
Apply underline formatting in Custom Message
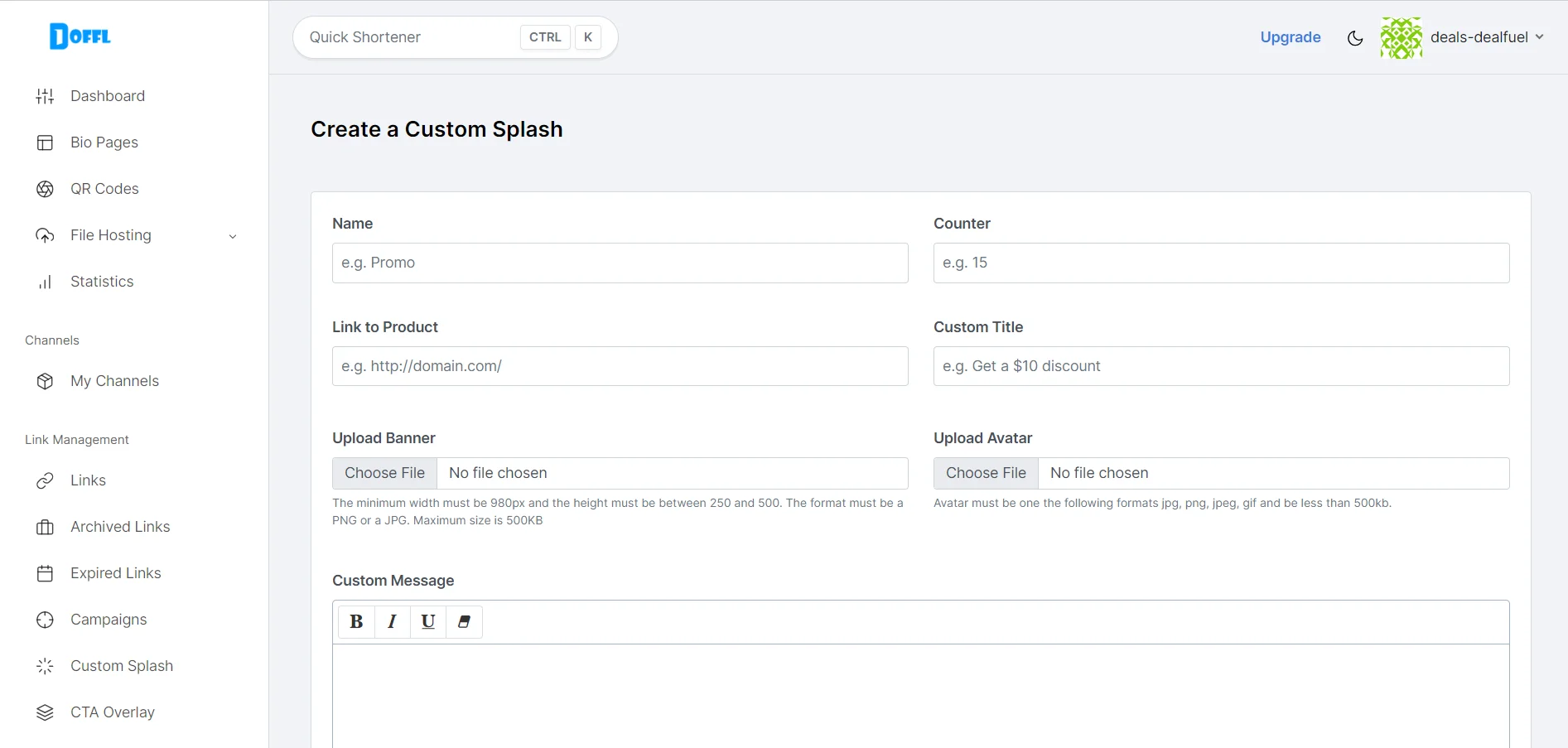pyautogui.click(x=428, y=622)
